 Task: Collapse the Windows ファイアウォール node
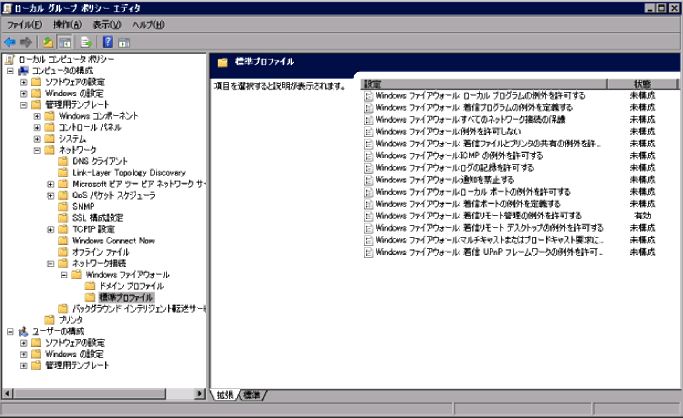[x=64, y=275]
